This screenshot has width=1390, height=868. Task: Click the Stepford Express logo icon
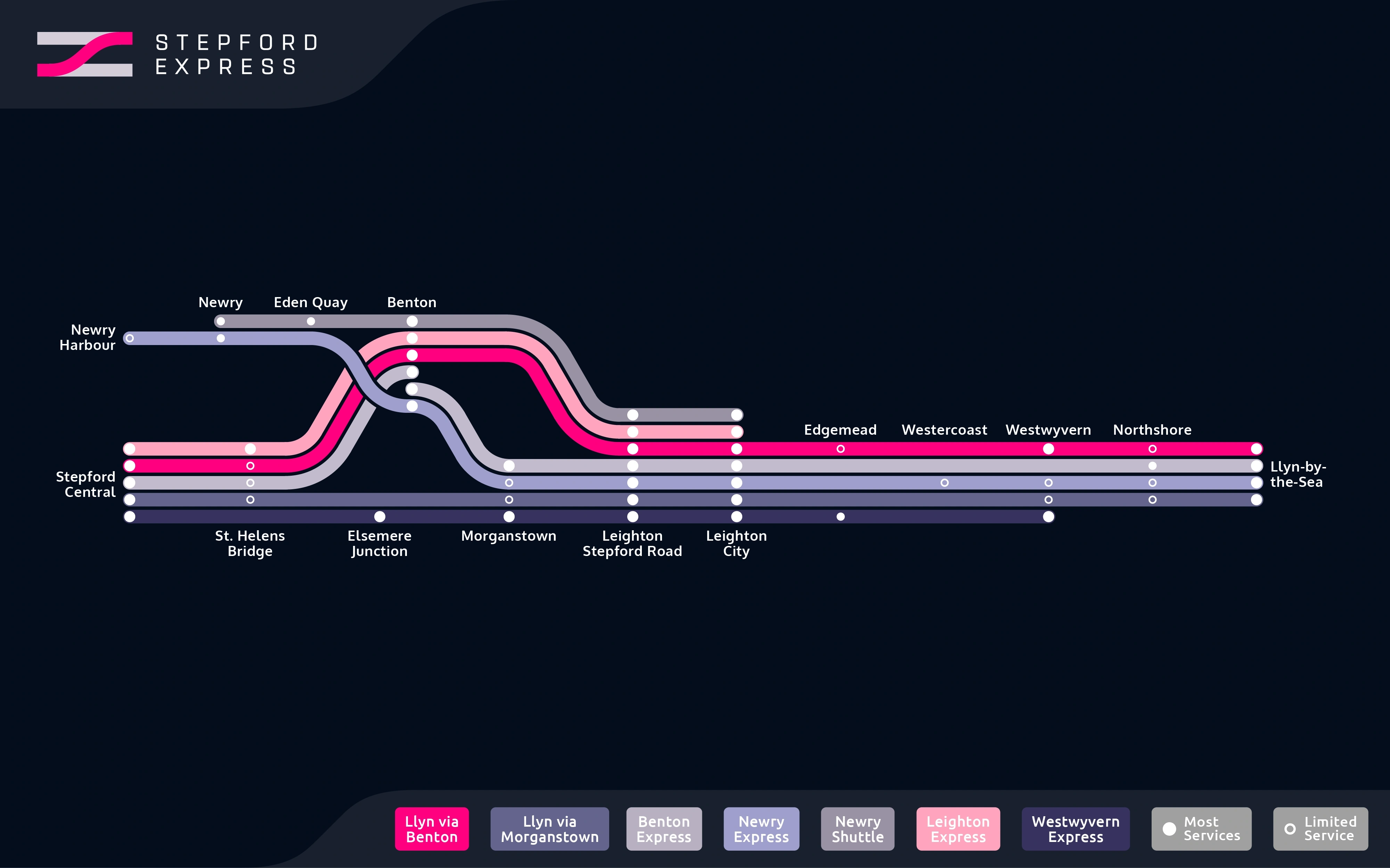[85, 54]
